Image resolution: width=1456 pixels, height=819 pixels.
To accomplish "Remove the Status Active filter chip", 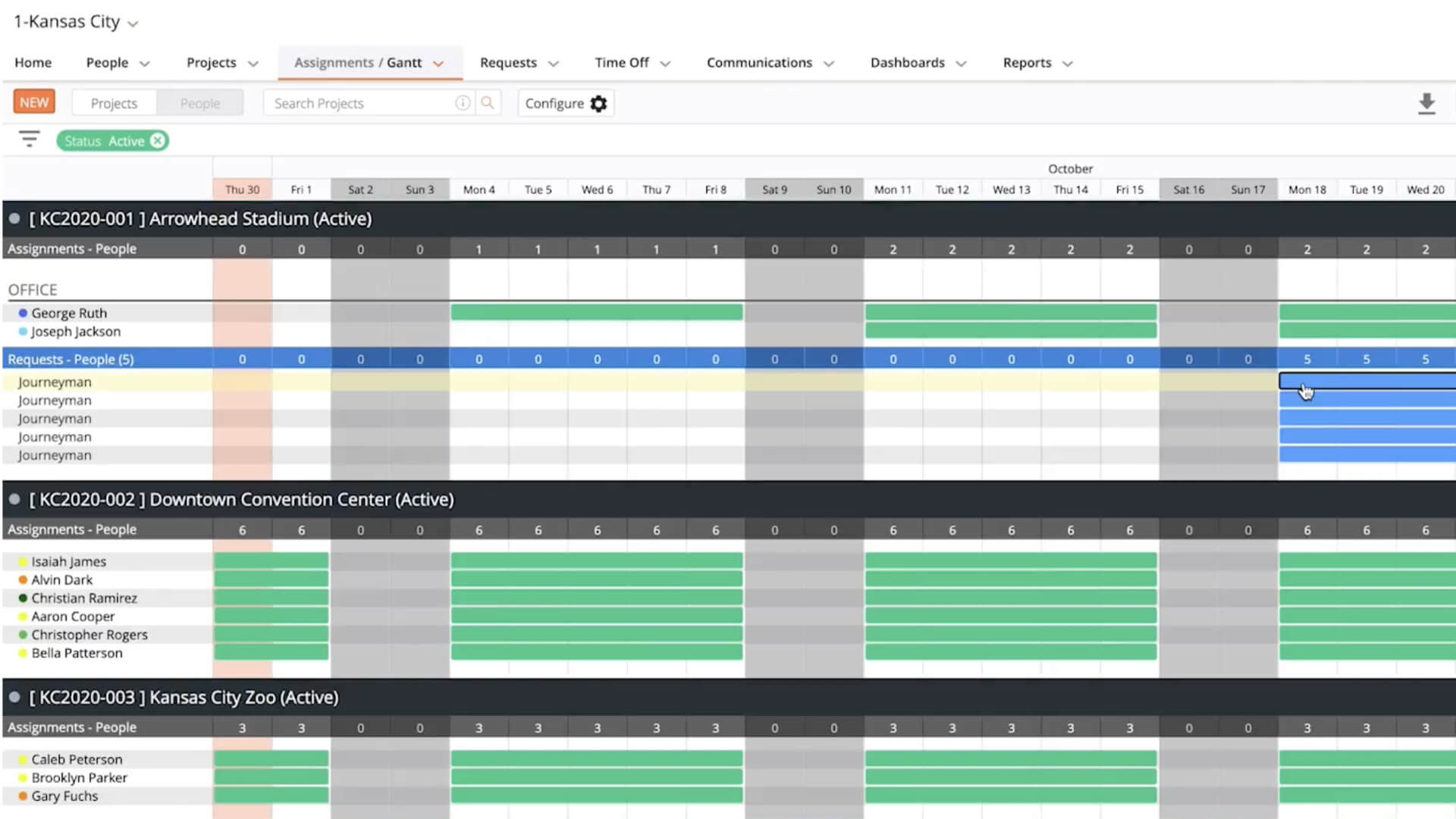I will click(157, 141).
